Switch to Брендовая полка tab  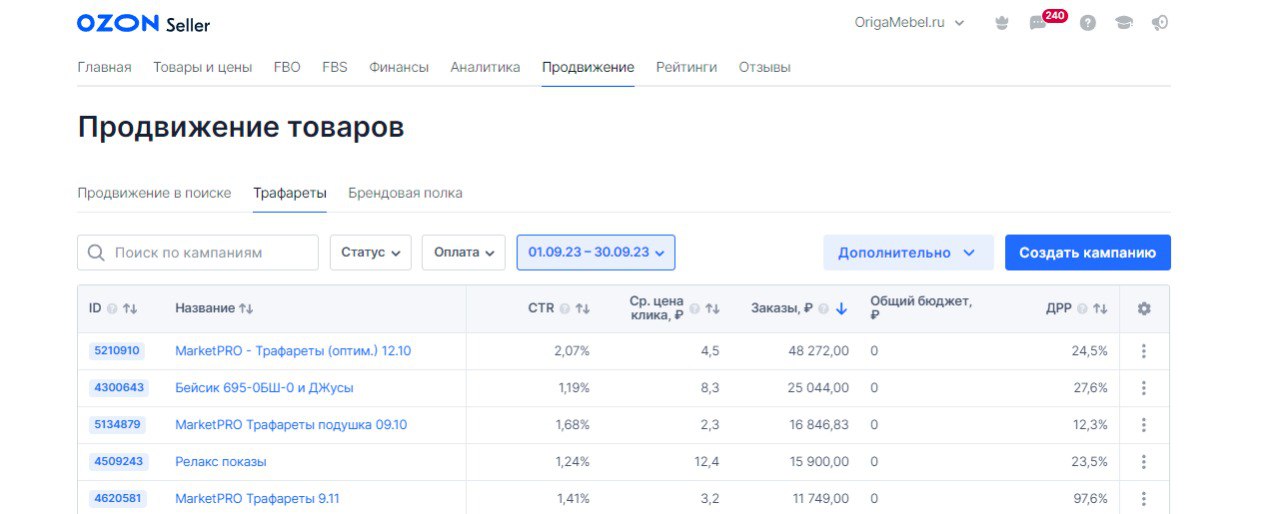(x=405, y=193)
